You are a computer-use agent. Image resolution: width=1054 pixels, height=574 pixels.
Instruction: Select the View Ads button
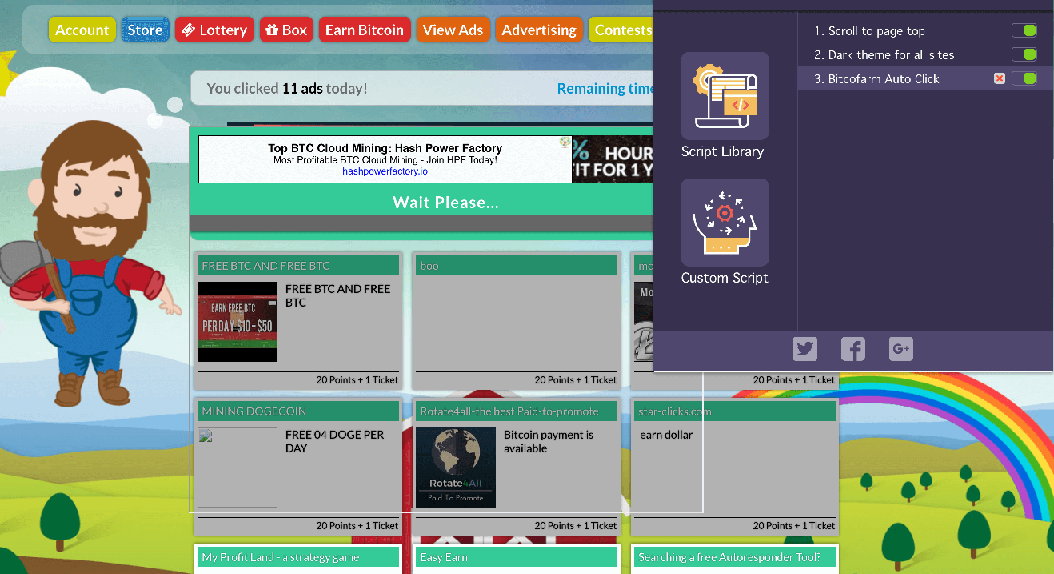tap(452, 30)
